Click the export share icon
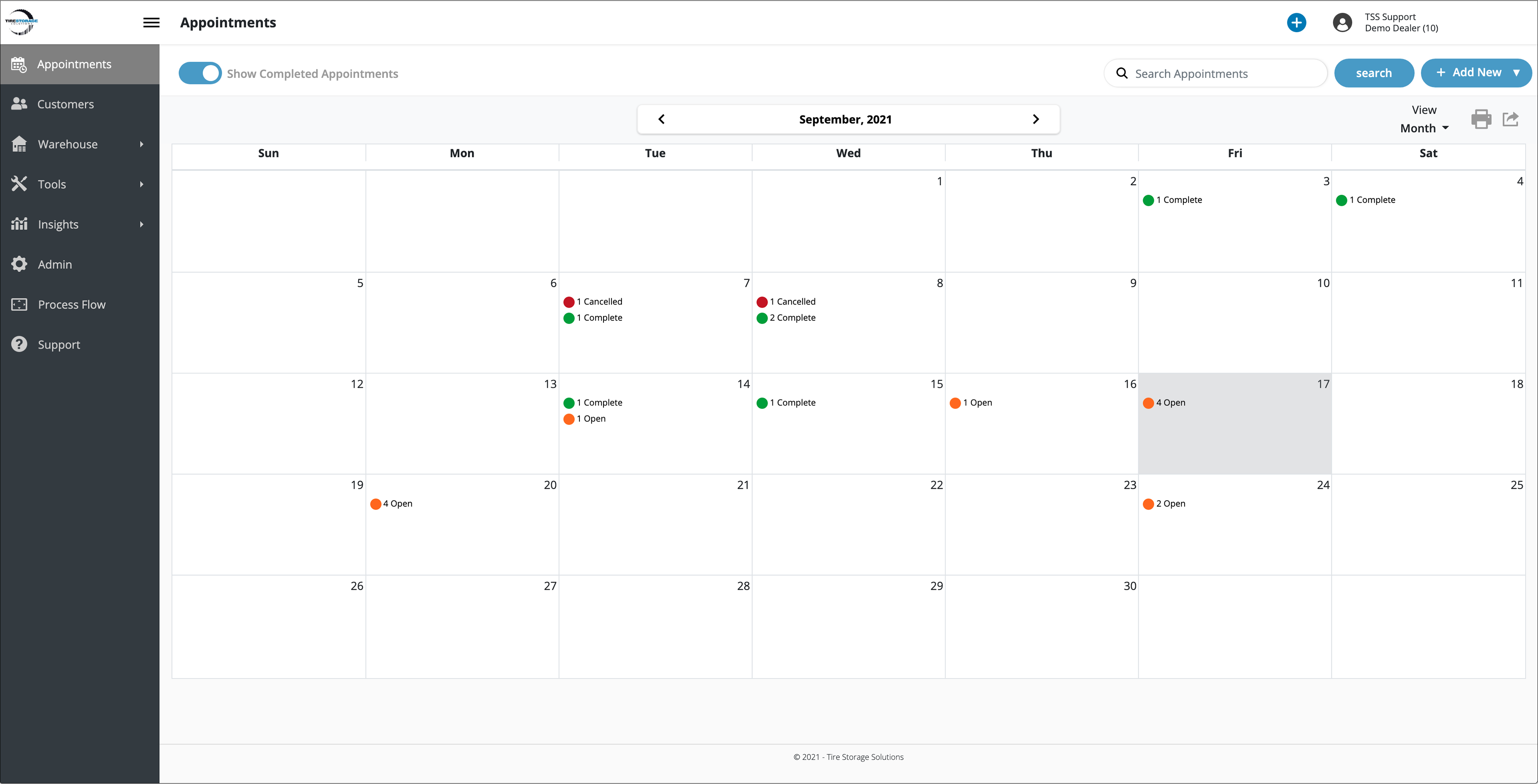 1511,119
